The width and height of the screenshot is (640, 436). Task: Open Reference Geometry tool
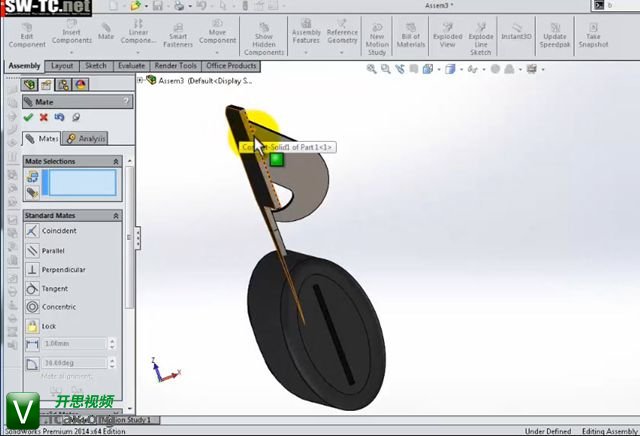(x=342, y=32)
